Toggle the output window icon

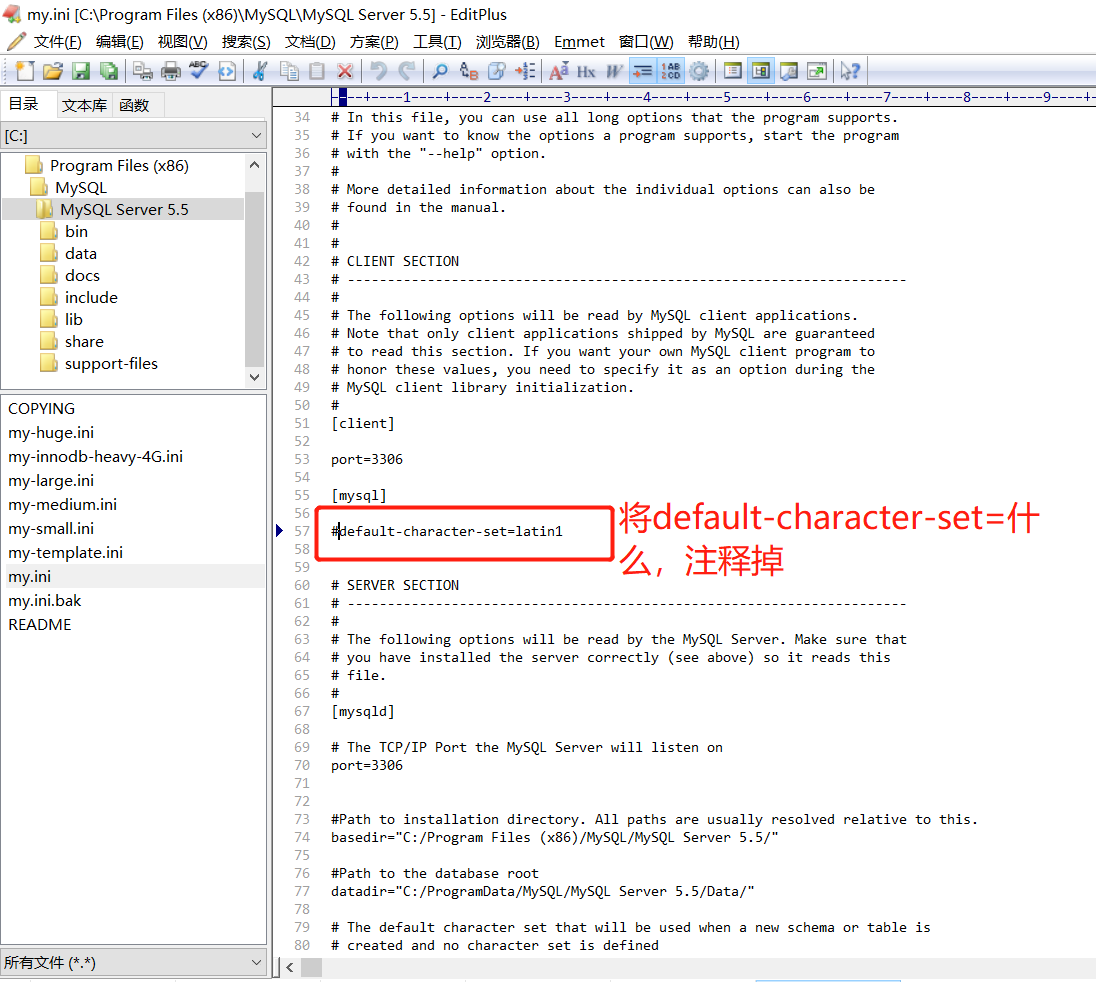click(788, 71)
